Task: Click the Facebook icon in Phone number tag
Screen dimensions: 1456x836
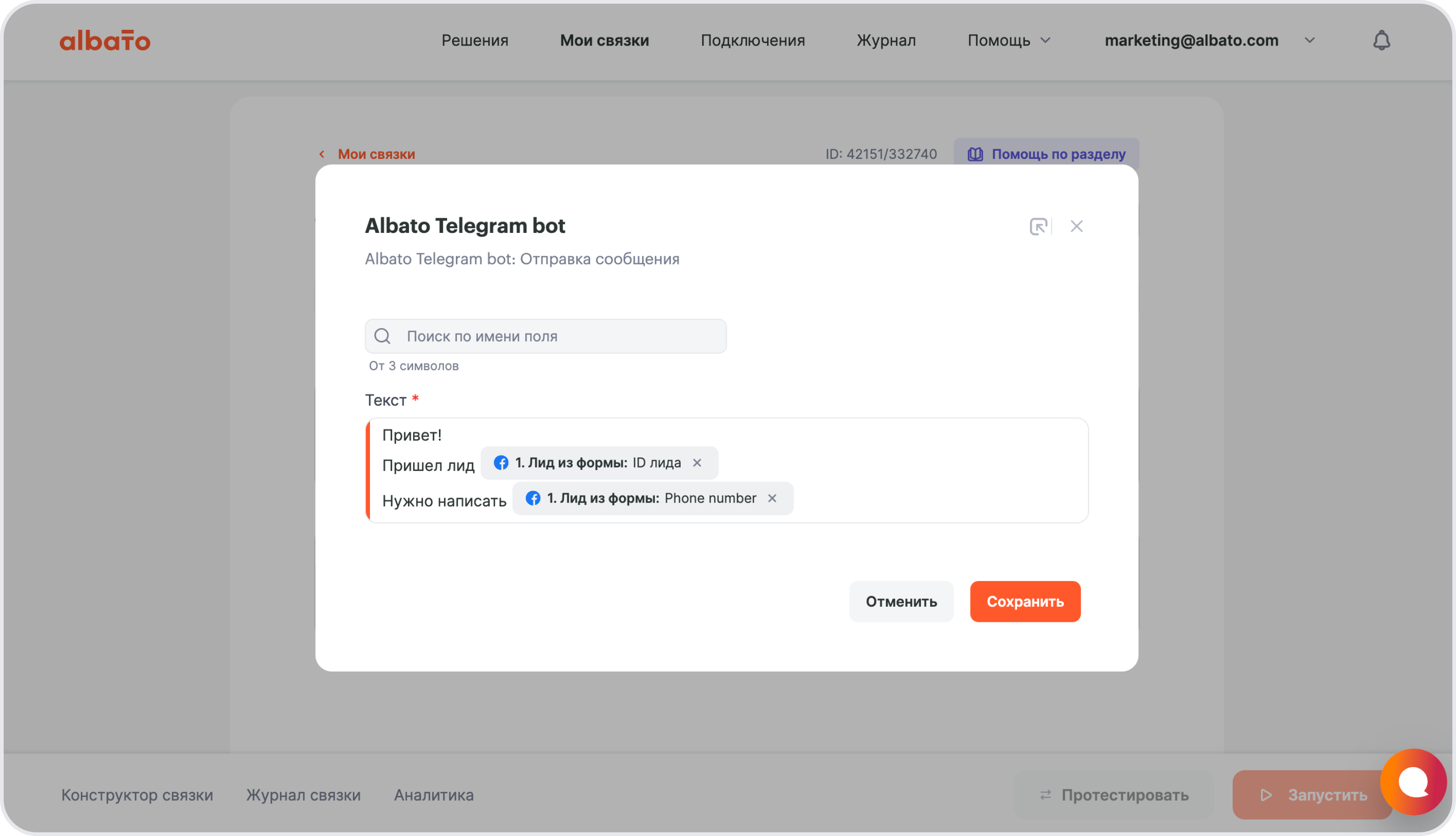Action: [533, 498]
